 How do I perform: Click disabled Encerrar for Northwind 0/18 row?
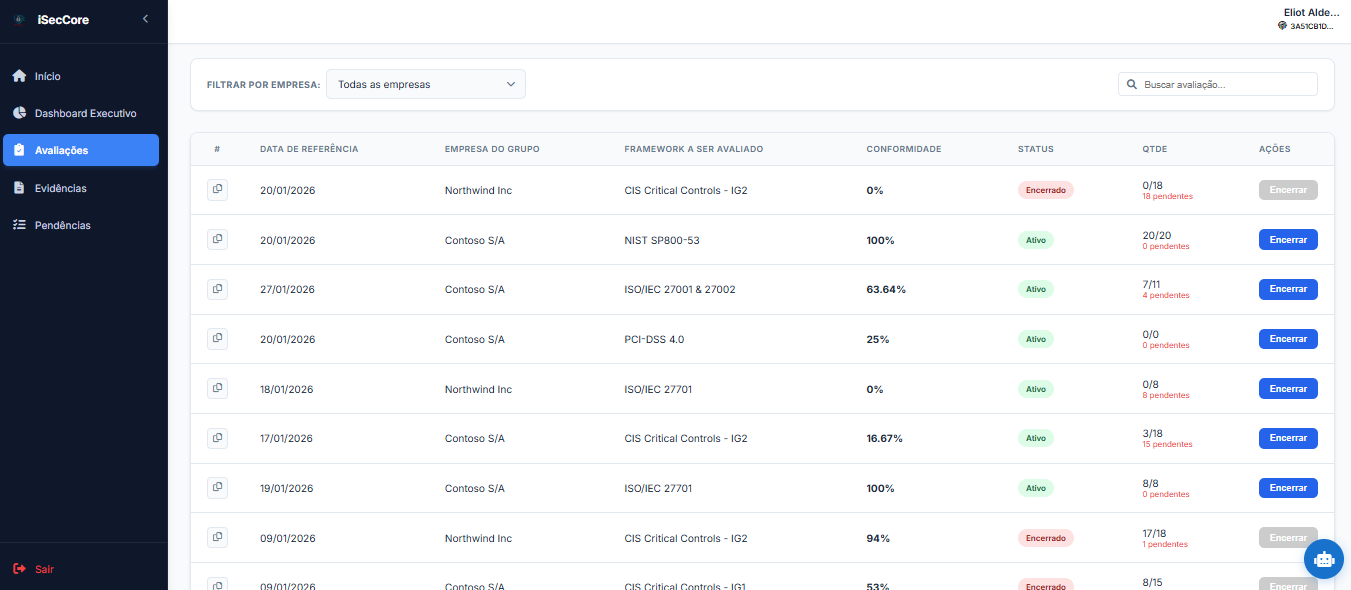(x=1288, y=190)
